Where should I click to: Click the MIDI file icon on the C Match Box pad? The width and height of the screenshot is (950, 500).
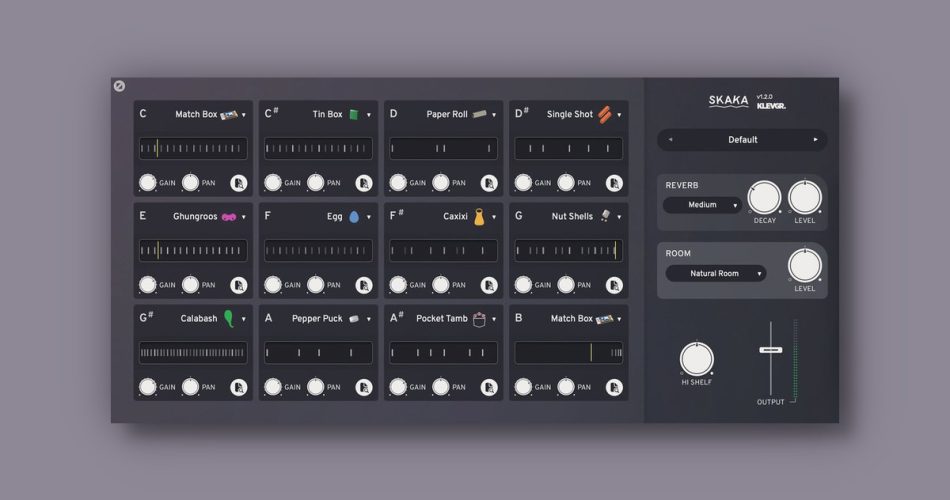[239, 183]
